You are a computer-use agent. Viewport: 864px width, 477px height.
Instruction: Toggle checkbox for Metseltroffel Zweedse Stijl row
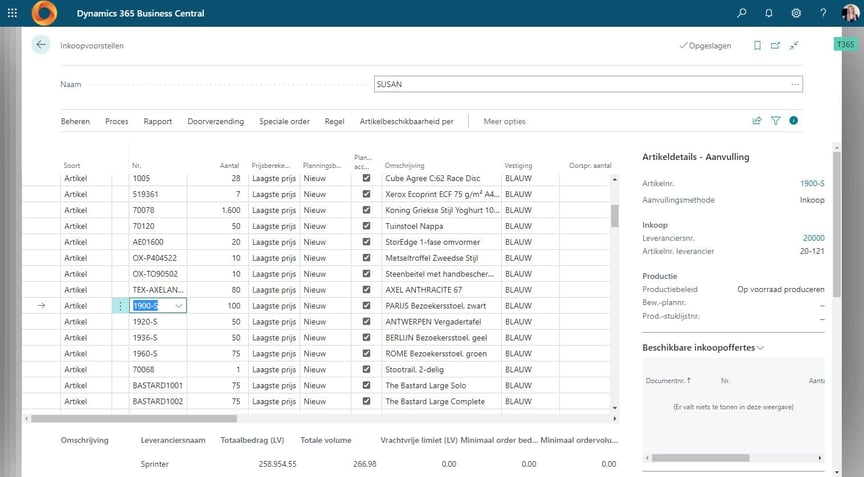366,258
